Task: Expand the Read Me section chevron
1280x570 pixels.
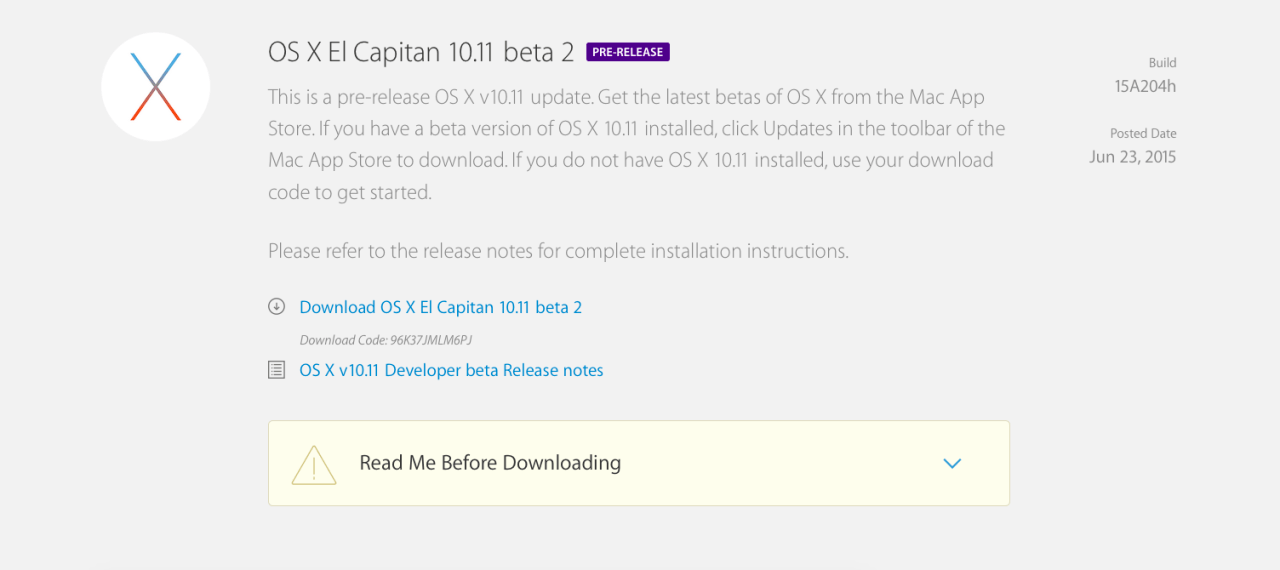Action: point(952,463)
